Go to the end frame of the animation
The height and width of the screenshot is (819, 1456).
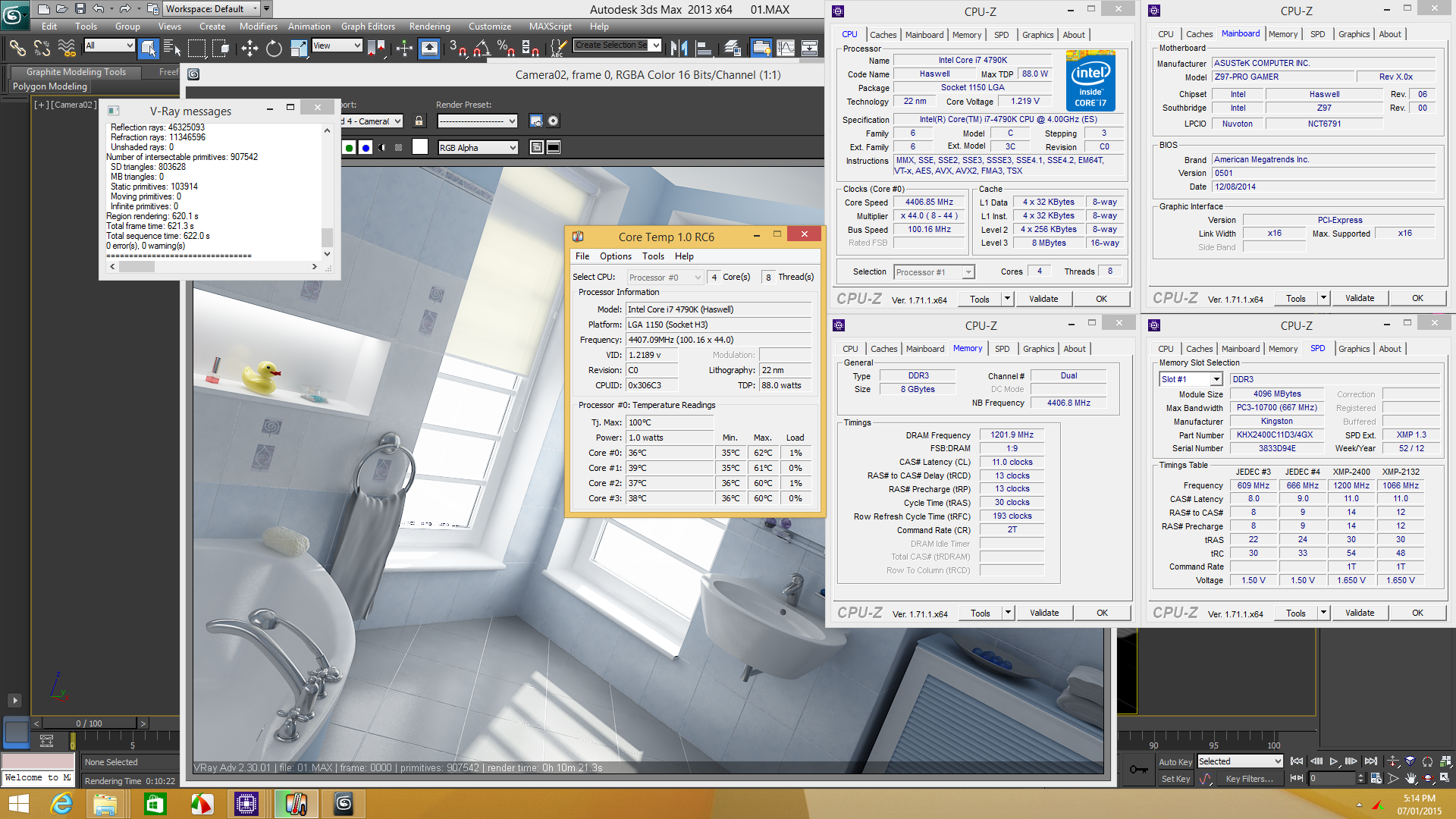(1370, 761)
